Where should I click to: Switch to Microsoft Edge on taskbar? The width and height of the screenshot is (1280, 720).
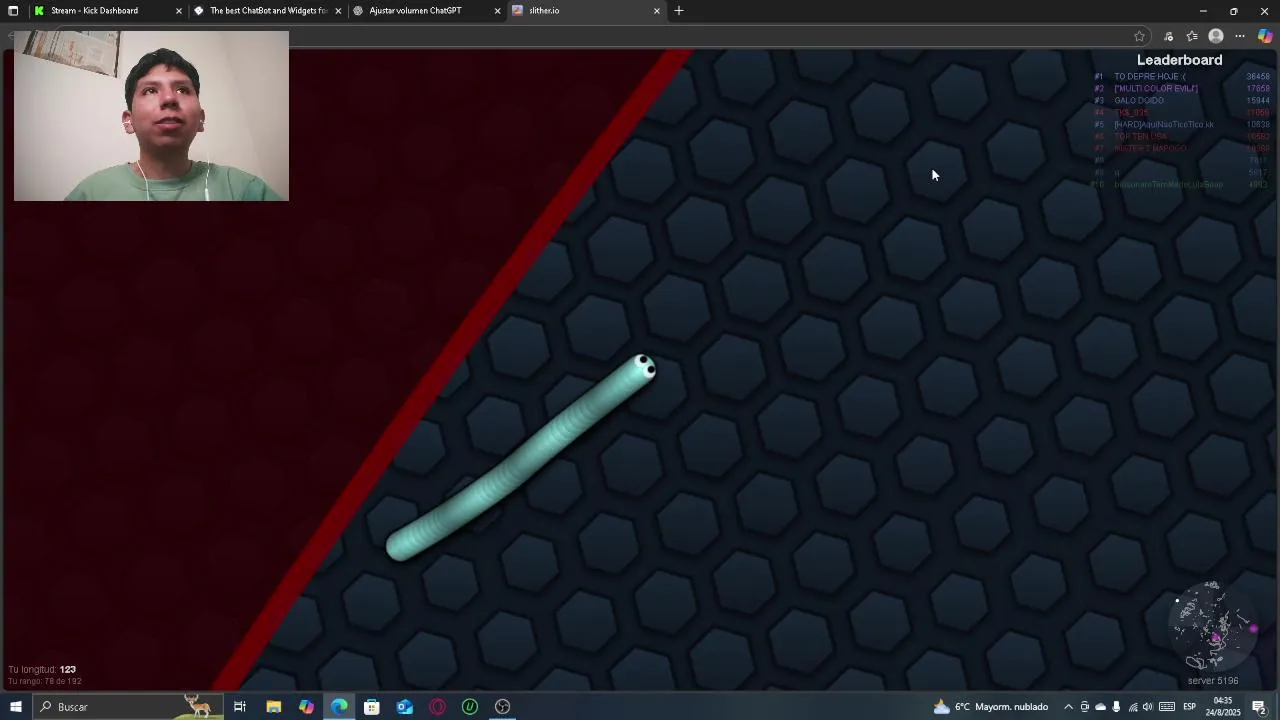[x=339, y=707]
